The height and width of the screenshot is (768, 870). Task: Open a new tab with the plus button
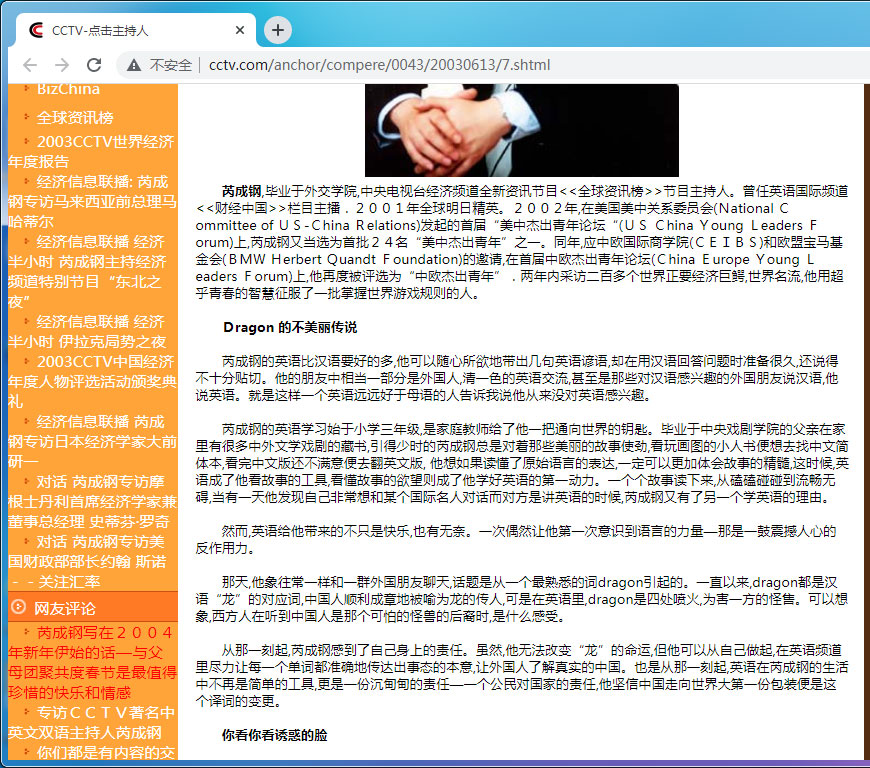[278, 30]
